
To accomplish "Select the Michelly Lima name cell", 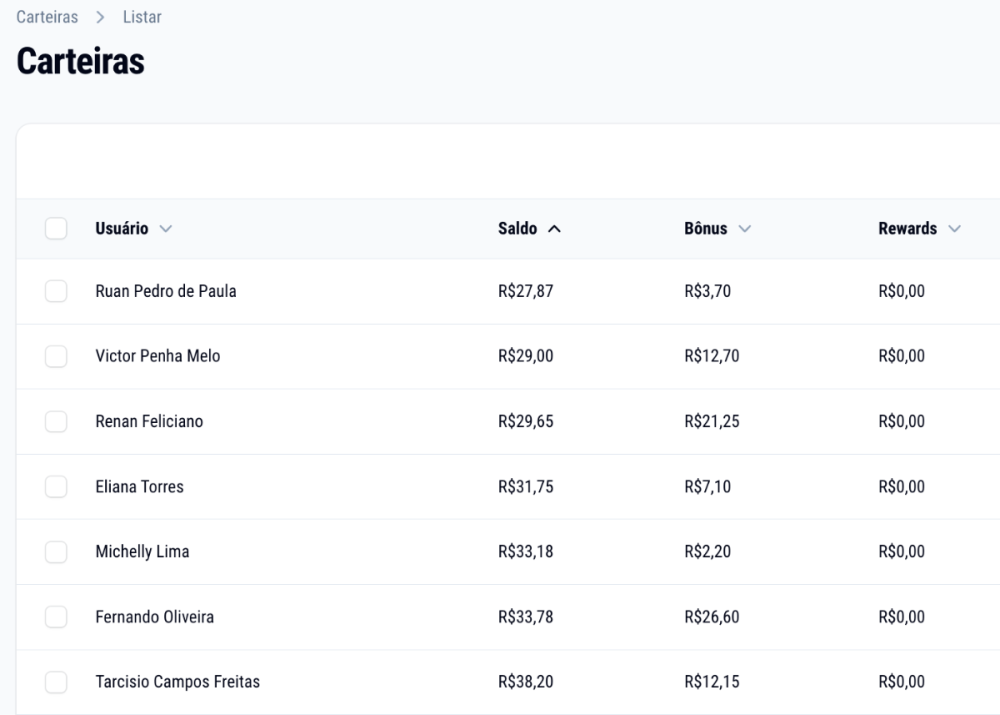I will [142, 552].
